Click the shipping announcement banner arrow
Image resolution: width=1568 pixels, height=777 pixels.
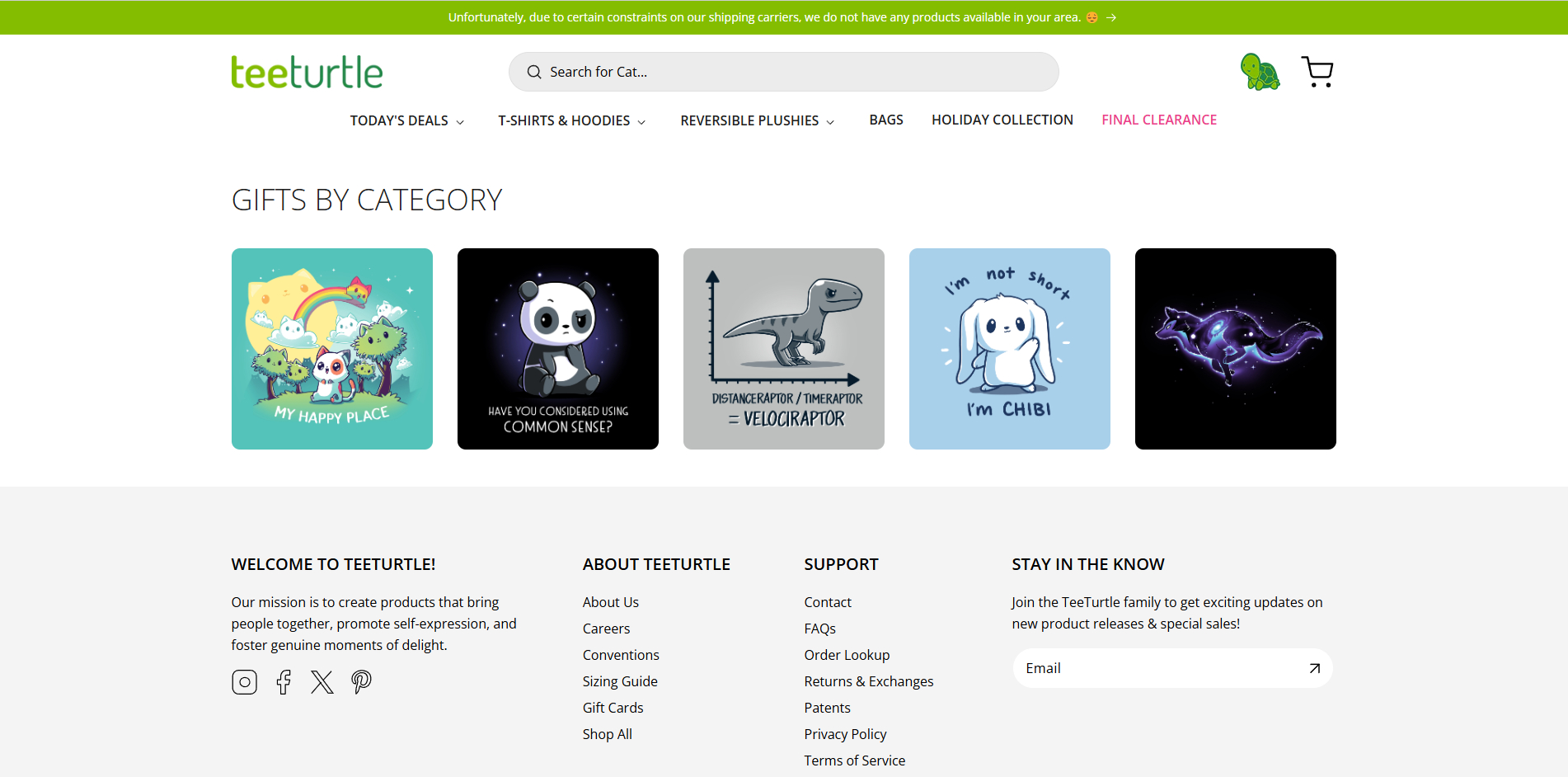[x=1111, y=16]
